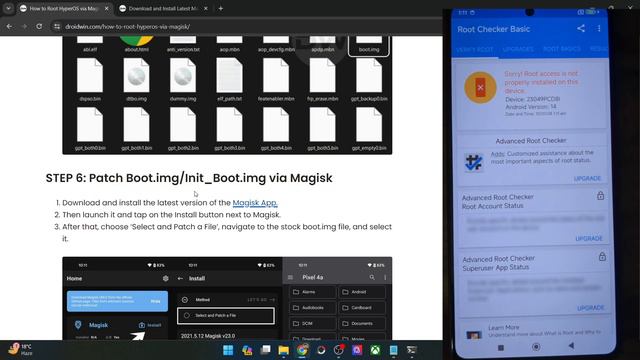Open the weather widget showing 18°C
640x360 pixels.
pos(20,349)
